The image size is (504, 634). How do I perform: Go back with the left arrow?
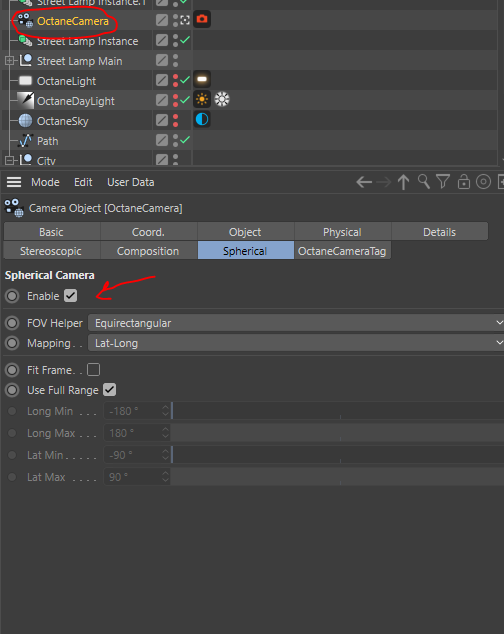[x=364, y=182]
